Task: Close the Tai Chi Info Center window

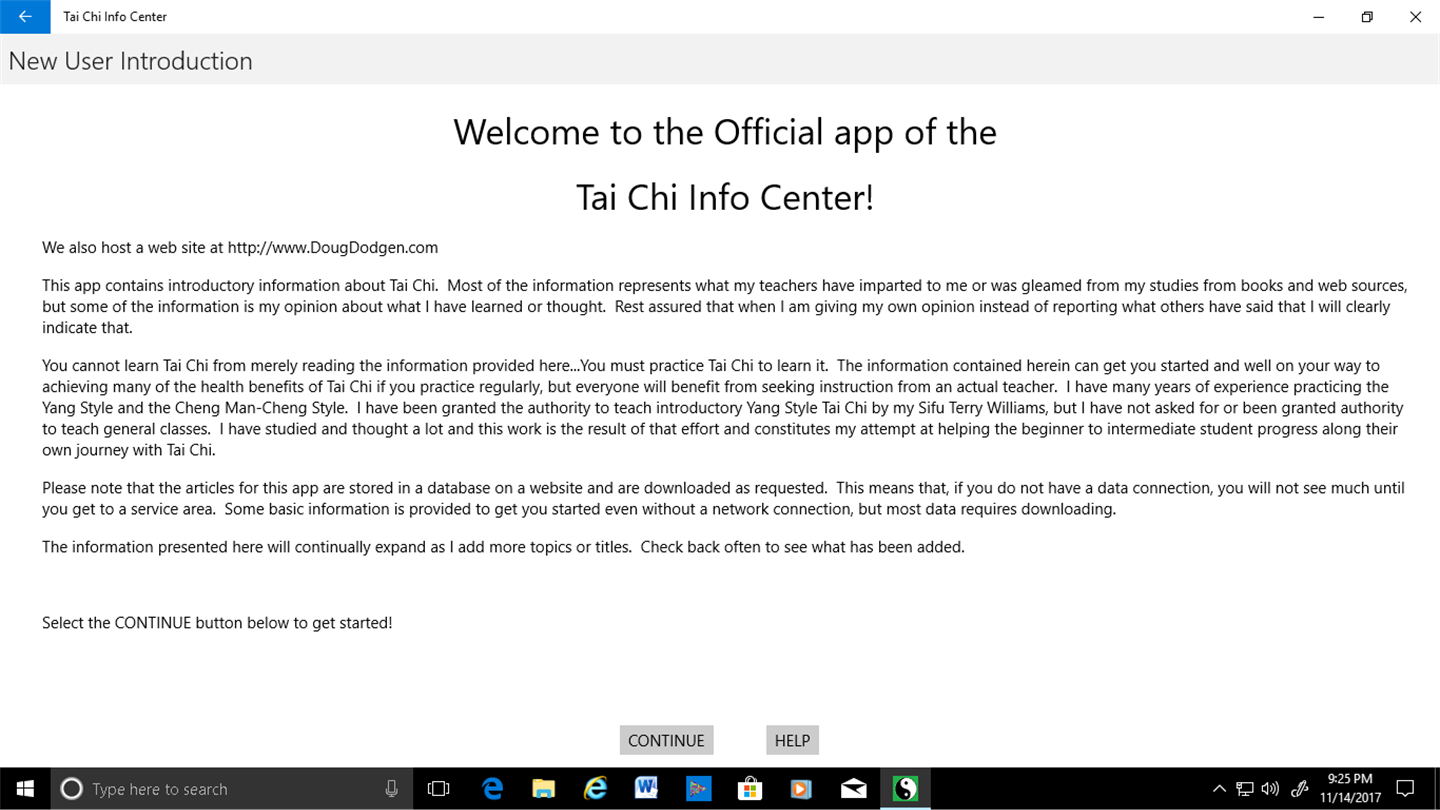Action: click(x=1415, y=16)
